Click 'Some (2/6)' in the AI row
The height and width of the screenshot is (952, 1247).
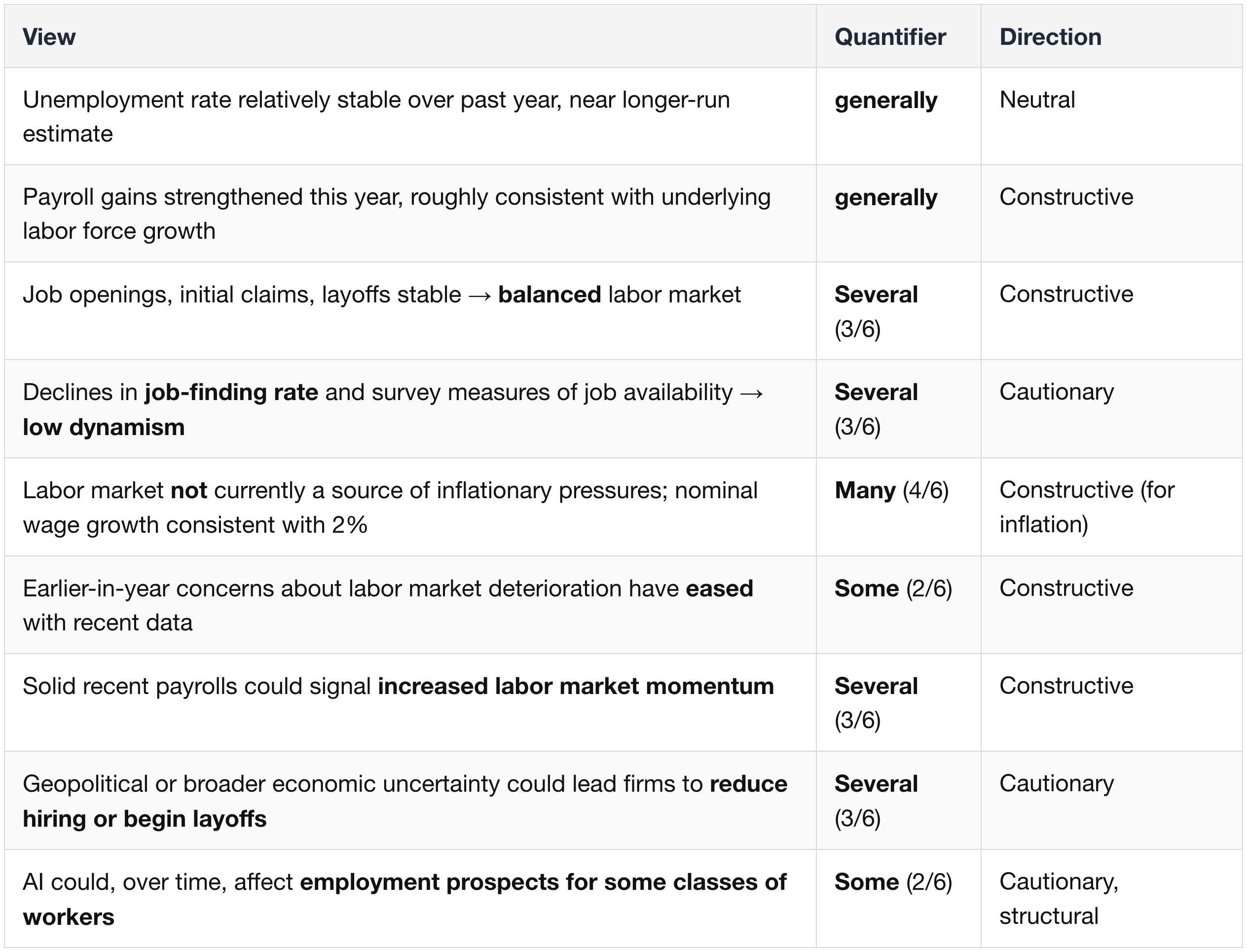893,882
